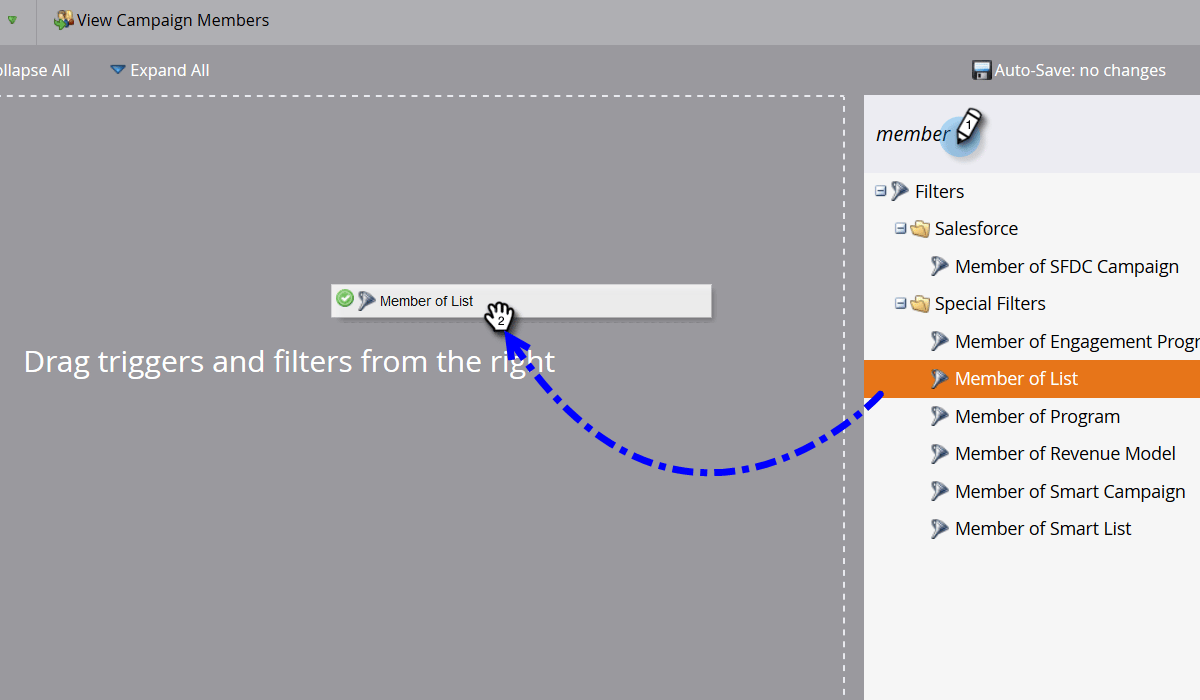Collapse the Filters tree node

click(x=881, y=190)
